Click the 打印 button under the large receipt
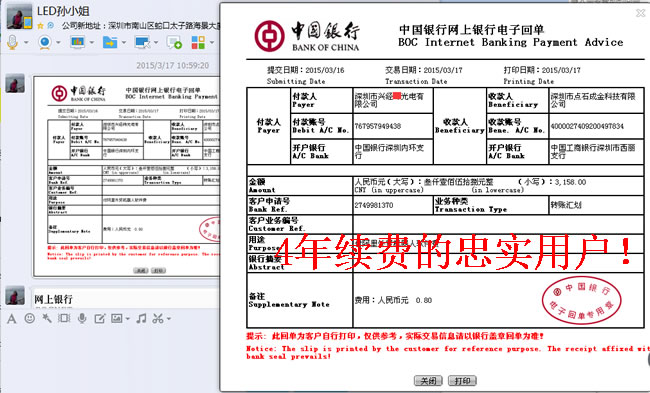The width and height of the screenshot is (650, 393). click(x=462, y=381)
